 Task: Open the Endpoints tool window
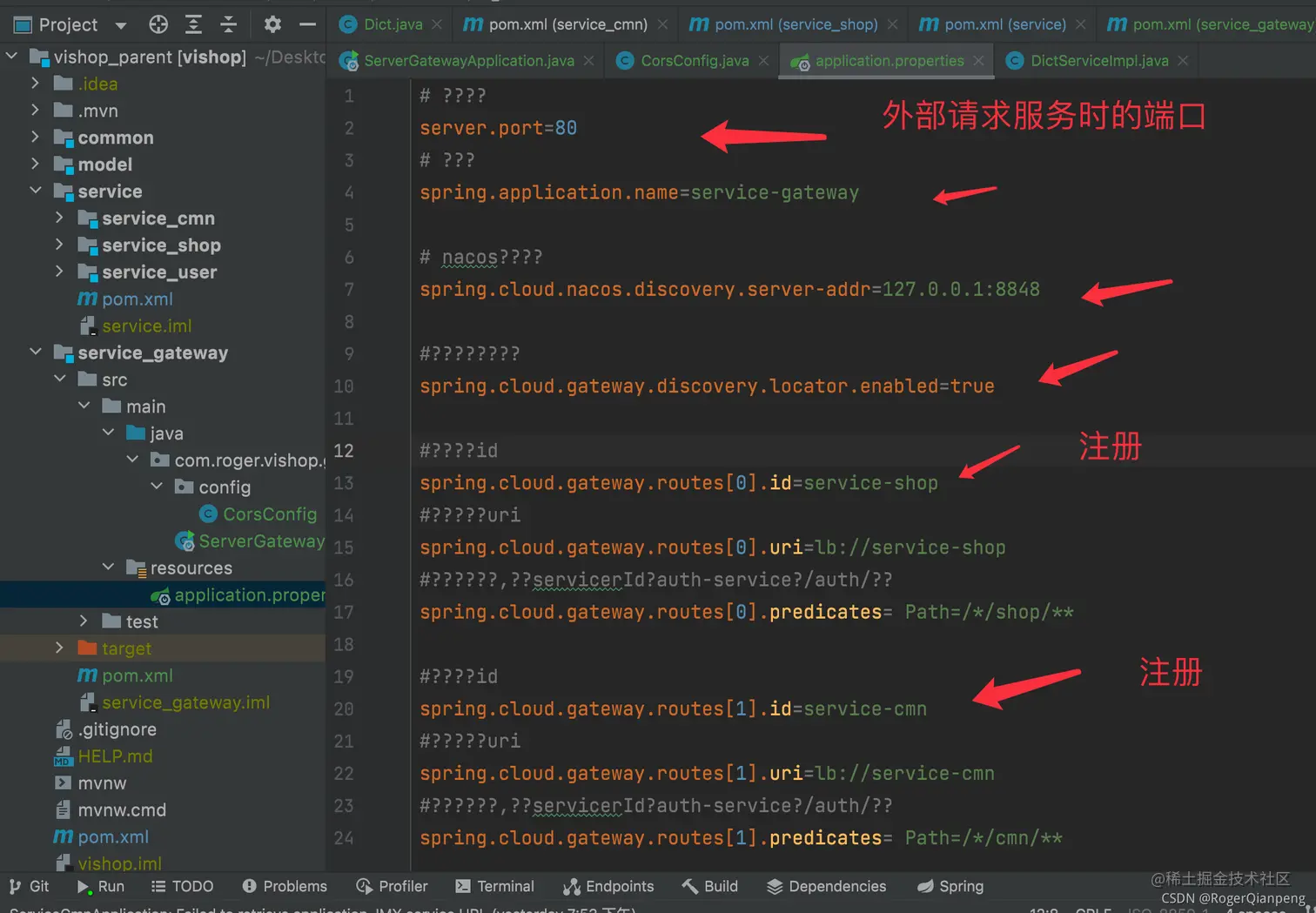click(608, 886)
